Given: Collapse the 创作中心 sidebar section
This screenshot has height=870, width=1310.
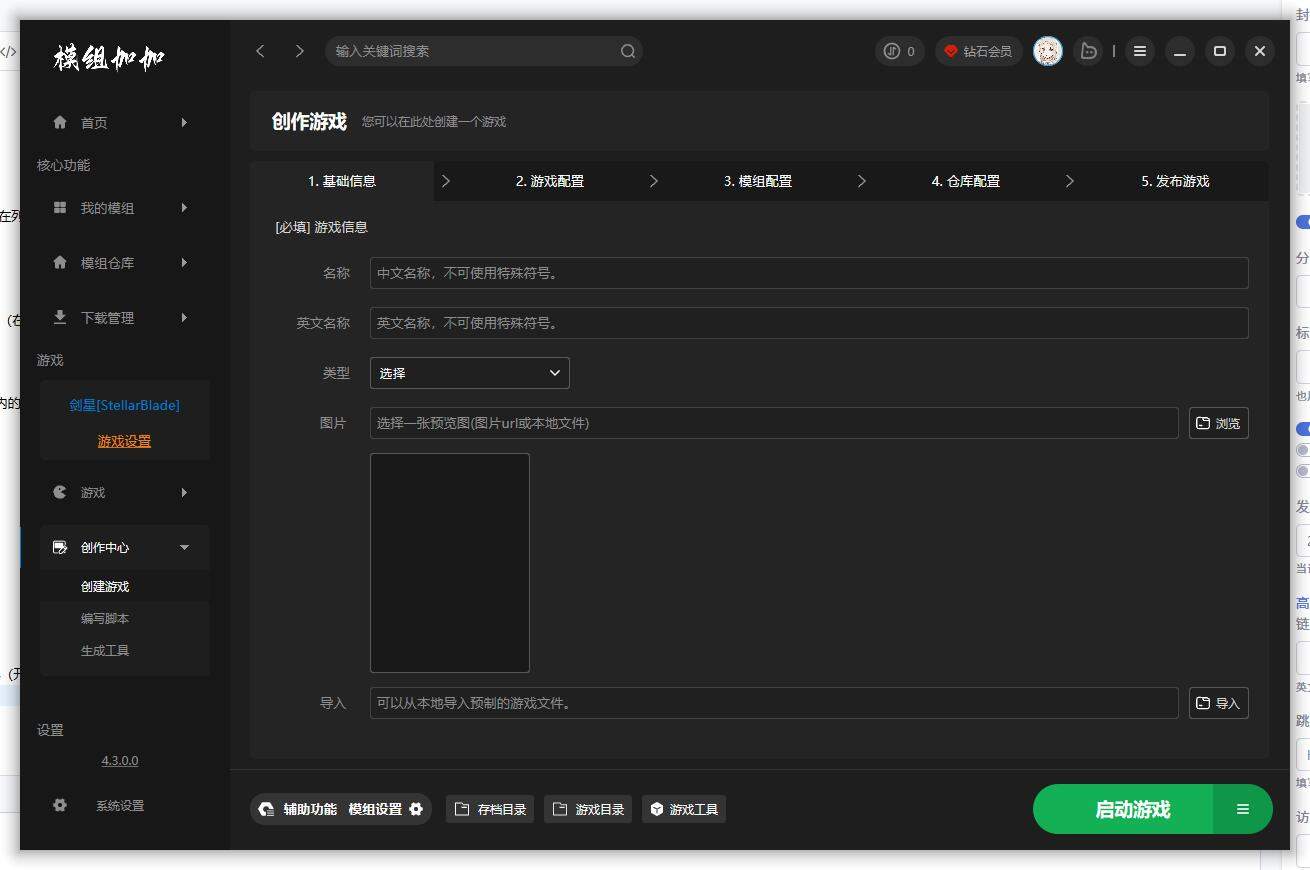Looking at the screenshot, I should click(x=183, y=547).
